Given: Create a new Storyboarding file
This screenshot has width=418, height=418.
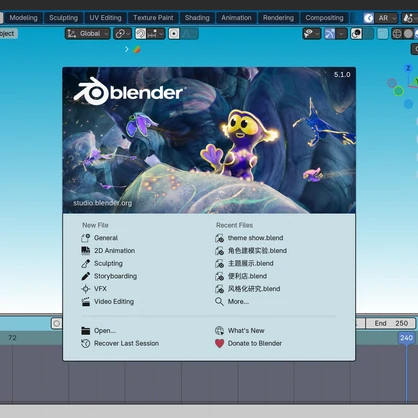Looking at the screenshot, I should tap(109, 276).
